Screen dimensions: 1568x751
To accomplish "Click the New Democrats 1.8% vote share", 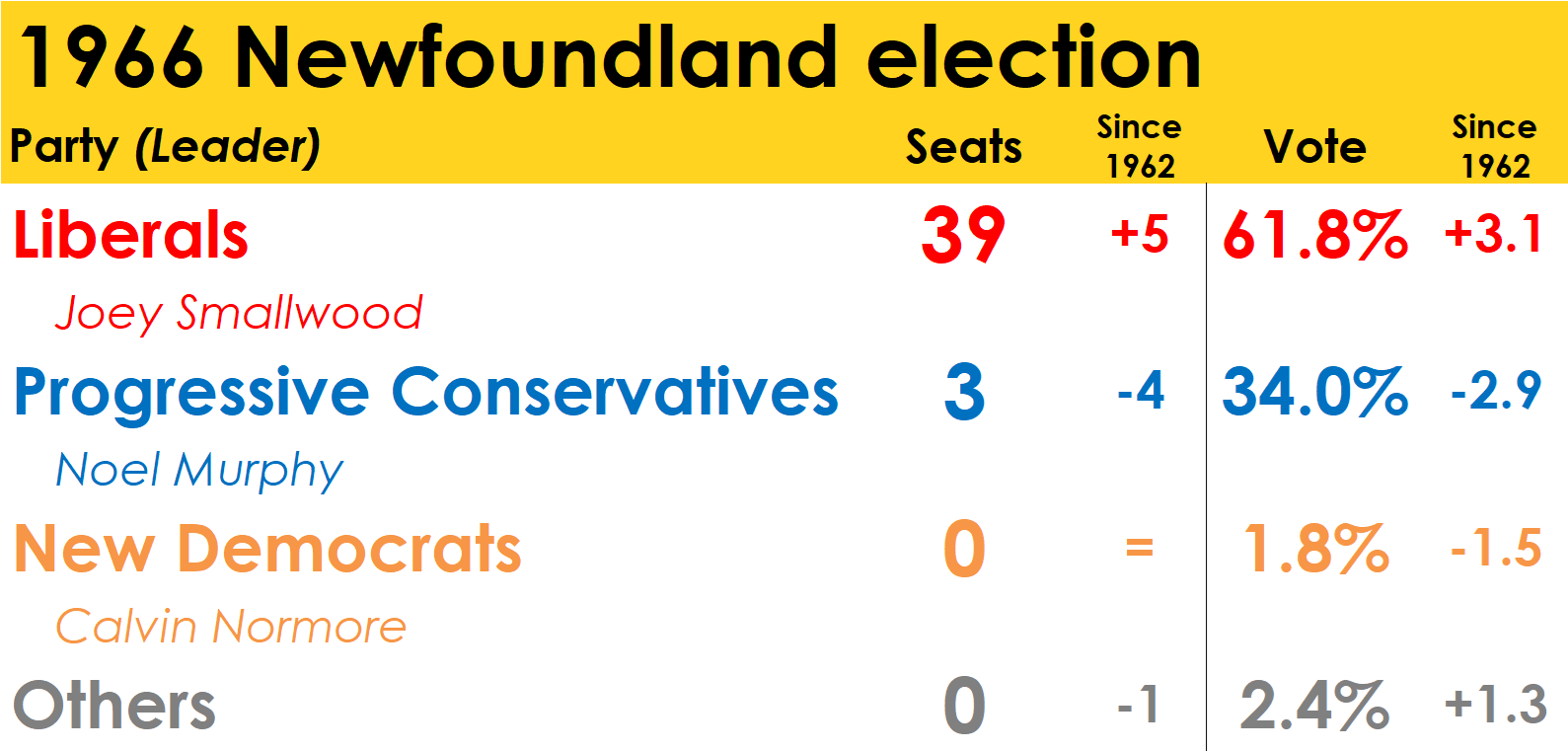I will click(x=1316, y=549).
